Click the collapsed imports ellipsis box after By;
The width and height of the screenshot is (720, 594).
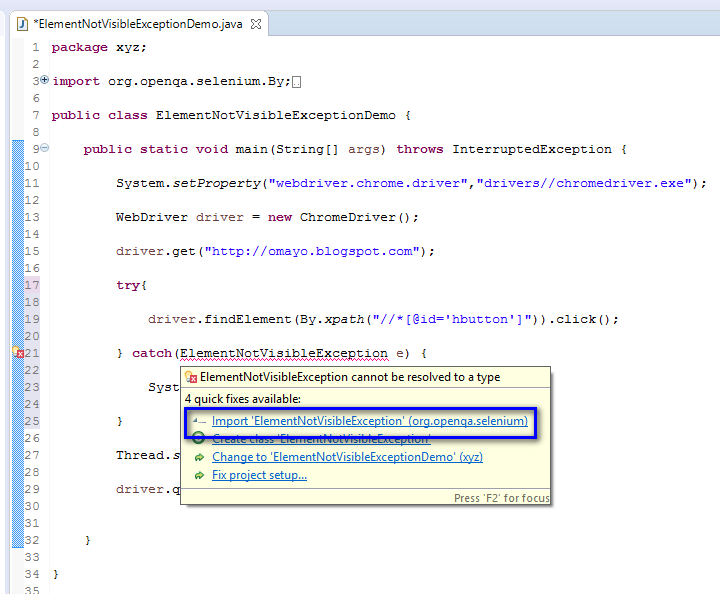click(297, 82)
